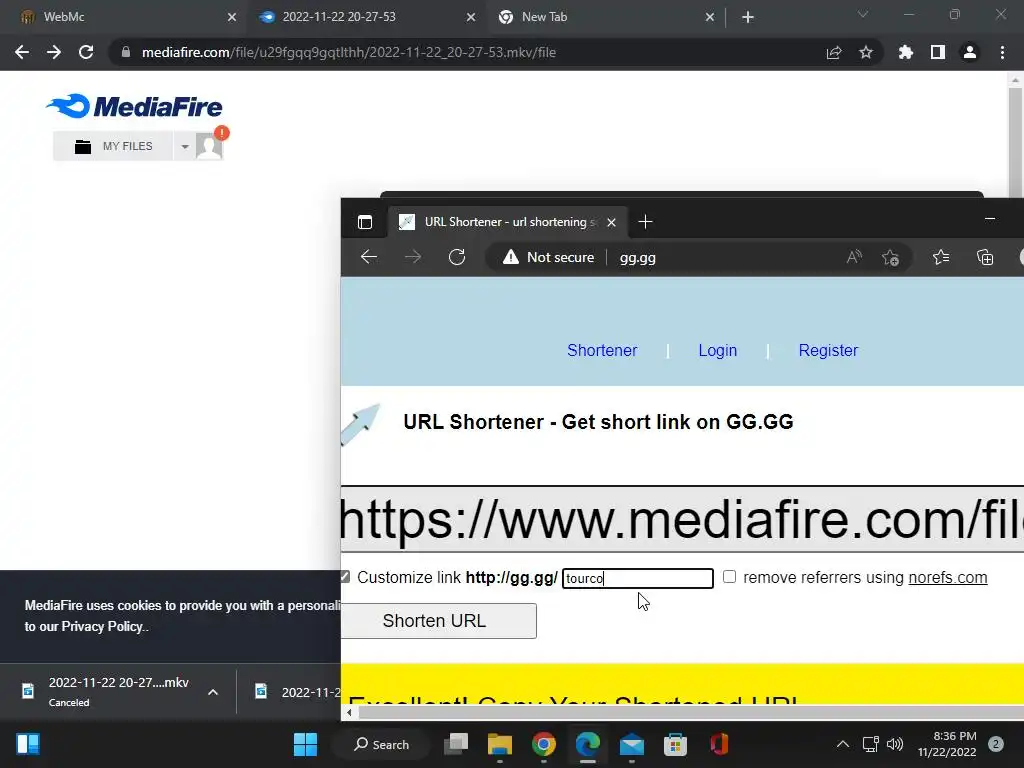Show hidden system tray icons
Screen dimensions: 1024x768
(843, 744)
